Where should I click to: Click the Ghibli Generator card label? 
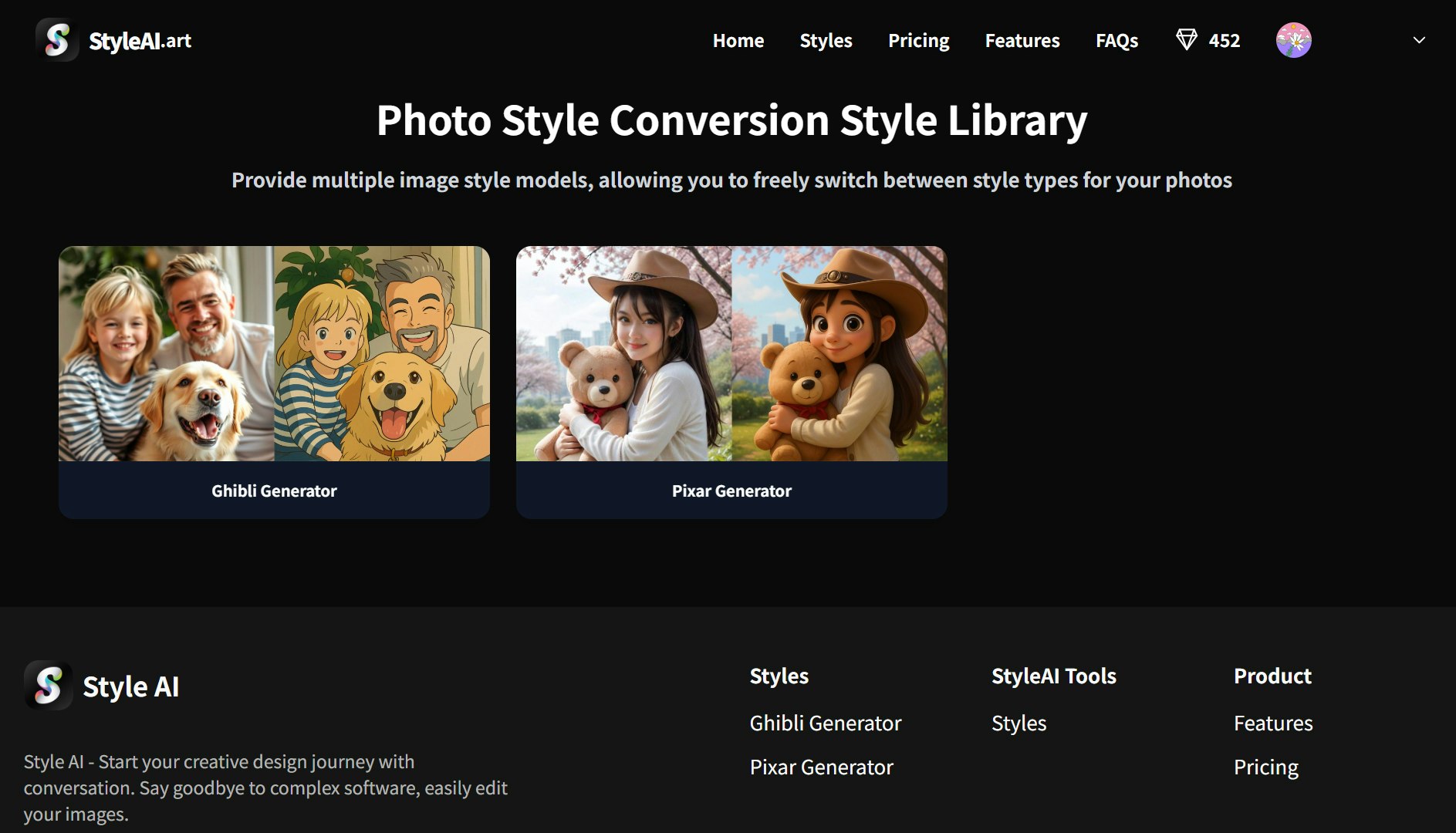(274, 491)
